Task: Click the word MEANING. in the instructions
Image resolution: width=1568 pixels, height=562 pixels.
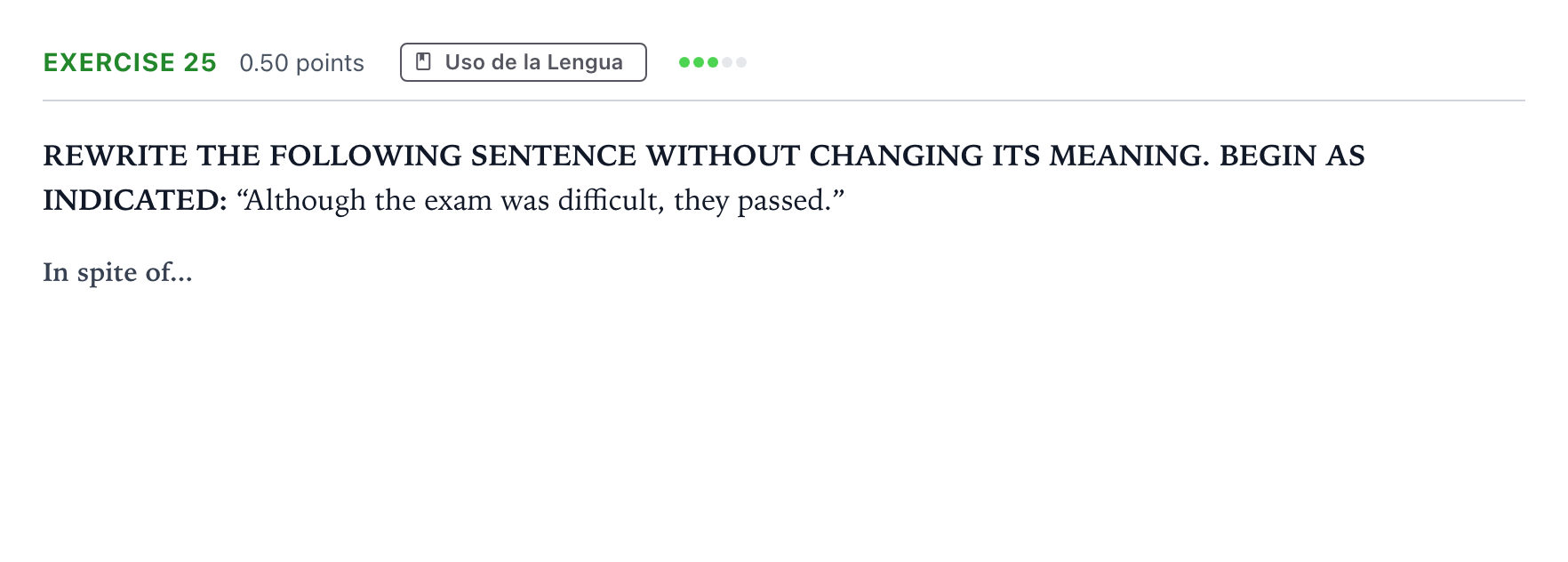Action: point(1130,156)
